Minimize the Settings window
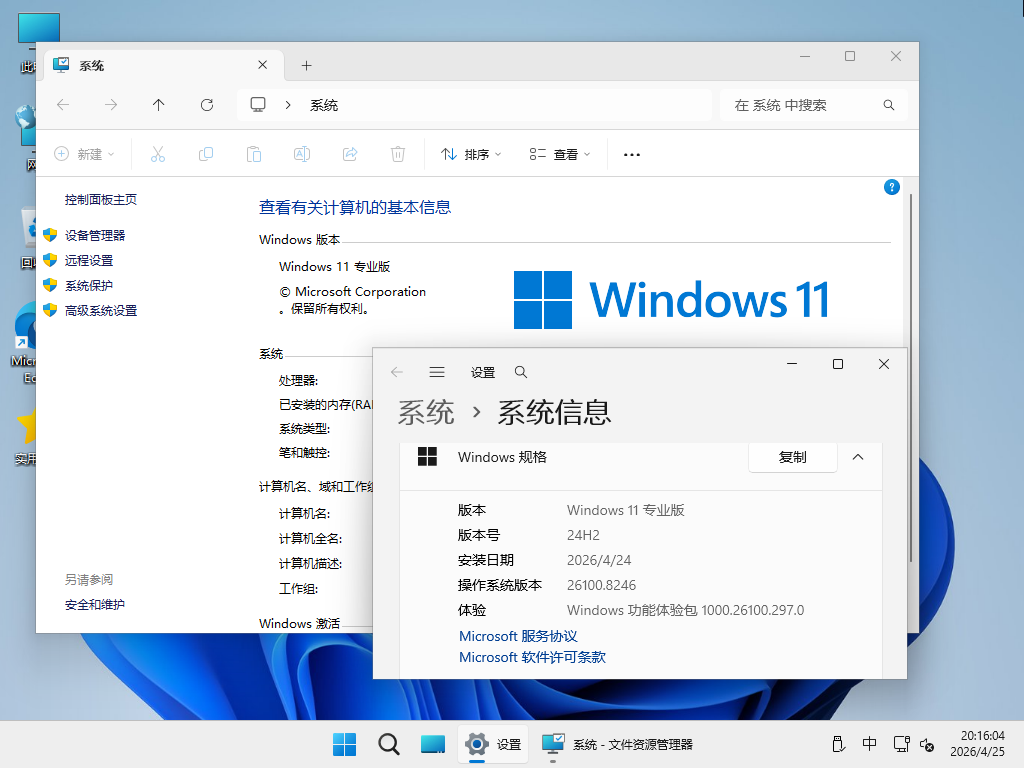Image resolution: width=1024 pixels, height=768 pixels. [x=792, y=364]
